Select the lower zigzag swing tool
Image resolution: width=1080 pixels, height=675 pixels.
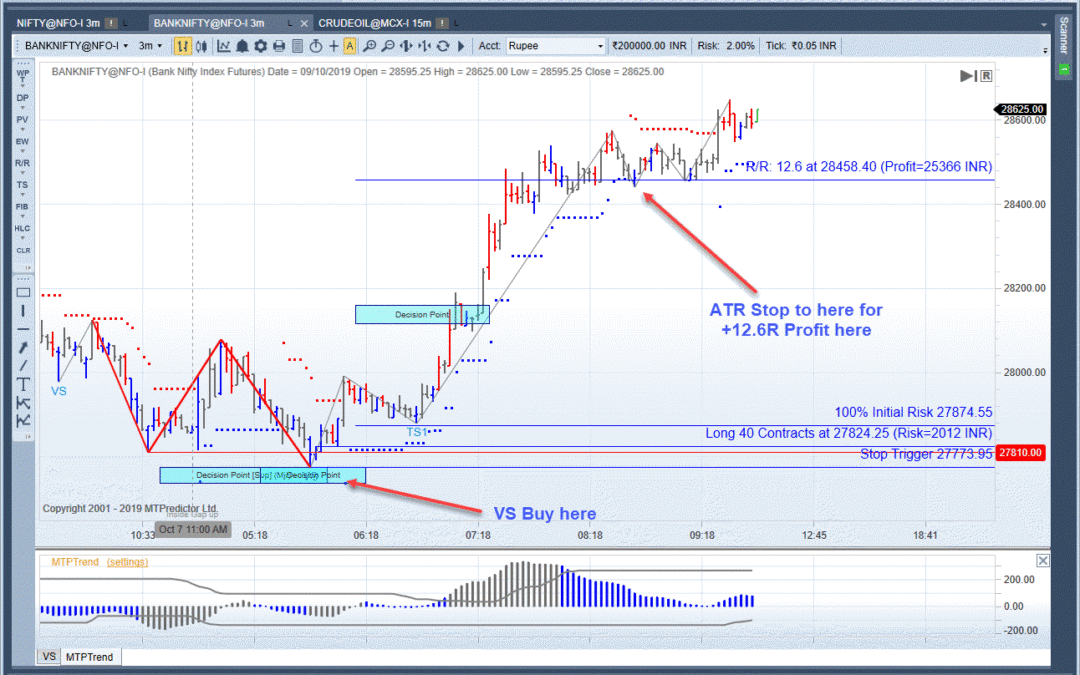23,420
